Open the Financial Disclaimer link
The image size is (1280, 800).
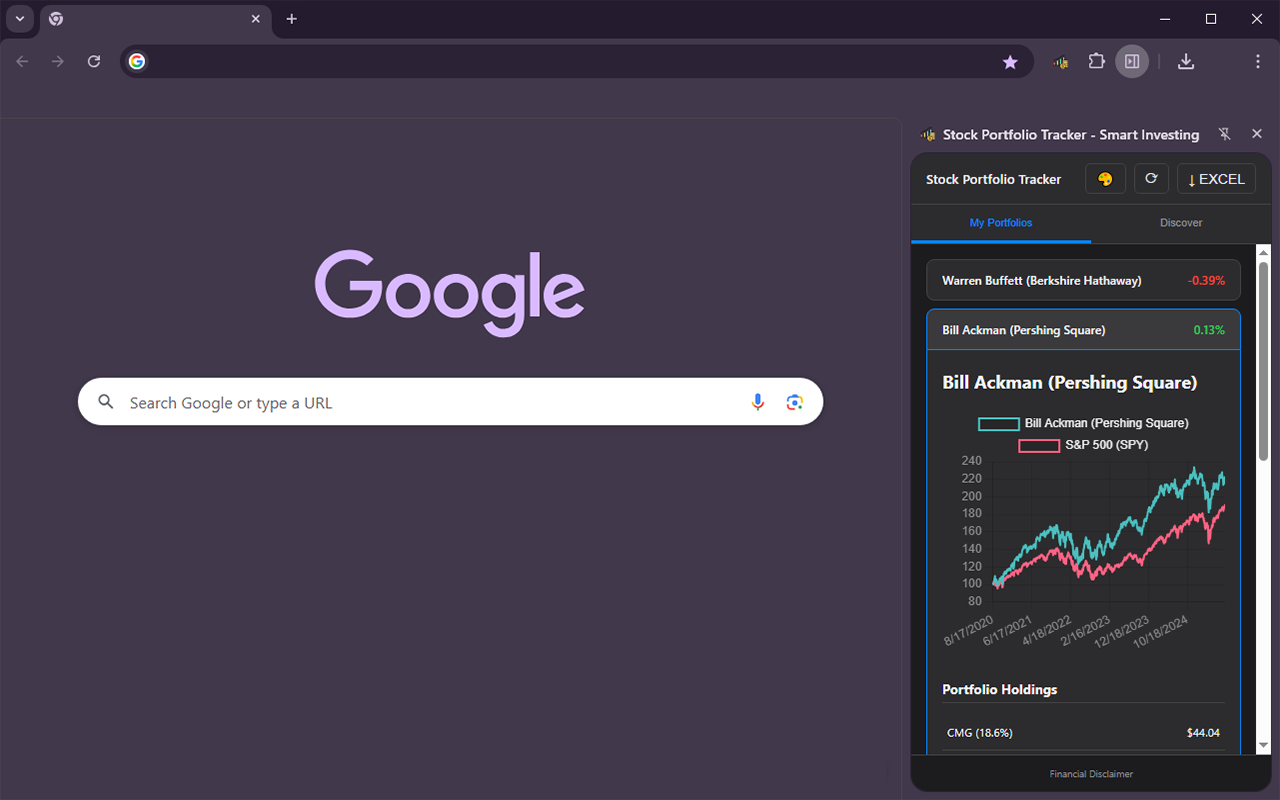pyautogui.click(x=1091, y=774)
